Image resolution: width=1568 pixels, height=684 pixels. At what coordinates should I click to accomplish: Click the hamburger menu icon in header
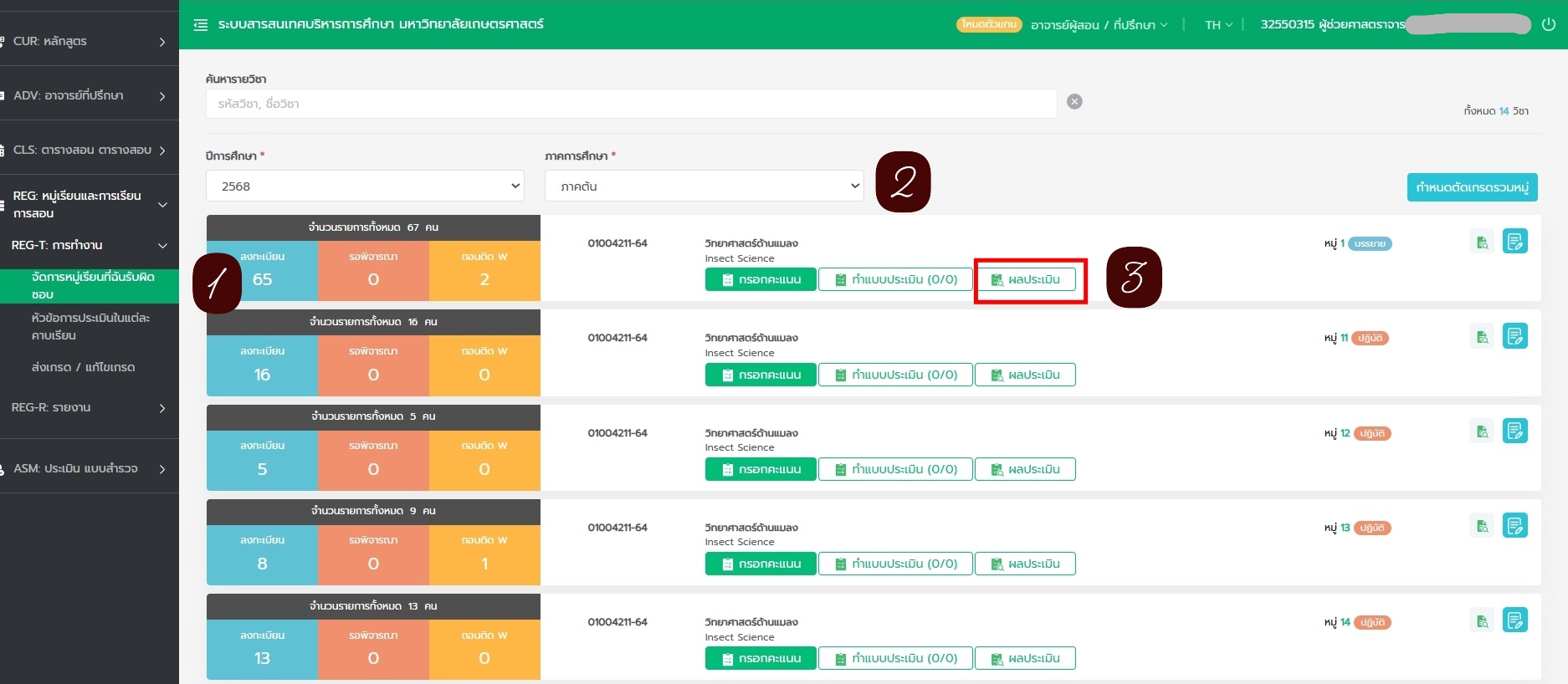[x=201, y=25]
